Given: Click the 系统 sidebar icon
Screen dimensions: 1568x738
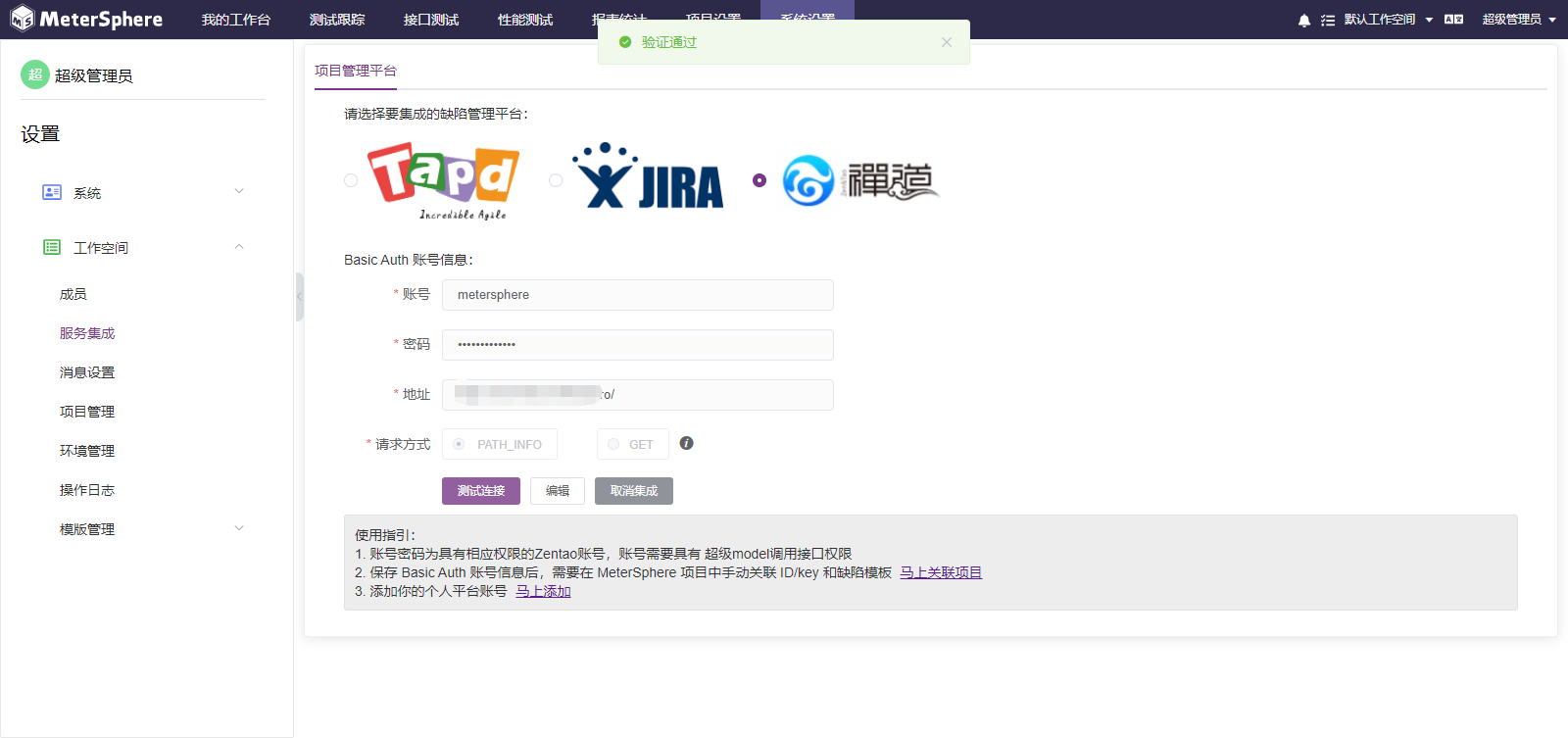Looking at the screenshot, I should [52, 192].
